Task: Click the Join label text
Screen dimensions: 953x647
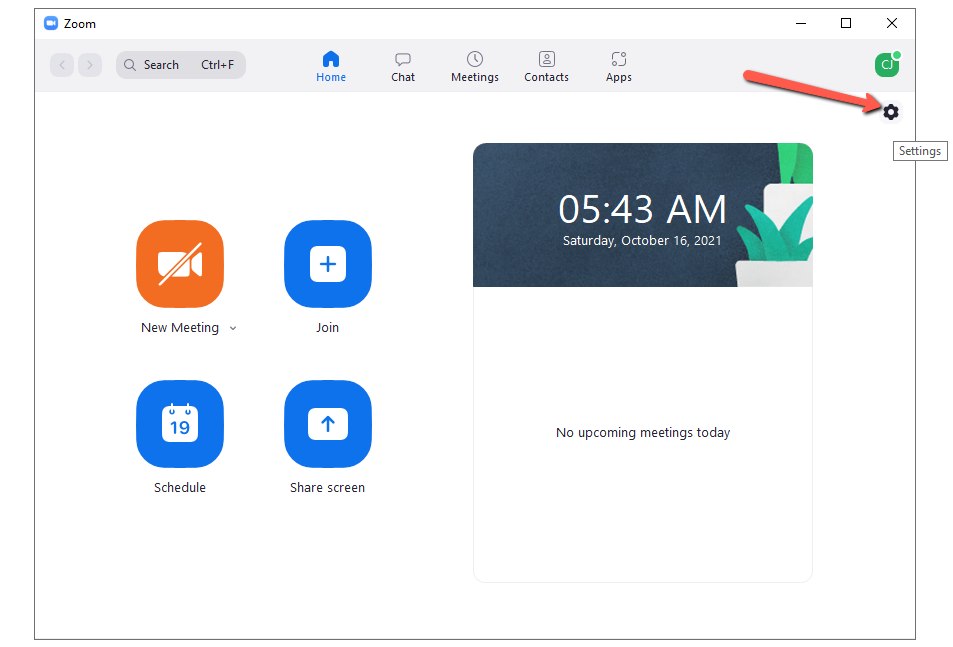Action: 327,327
